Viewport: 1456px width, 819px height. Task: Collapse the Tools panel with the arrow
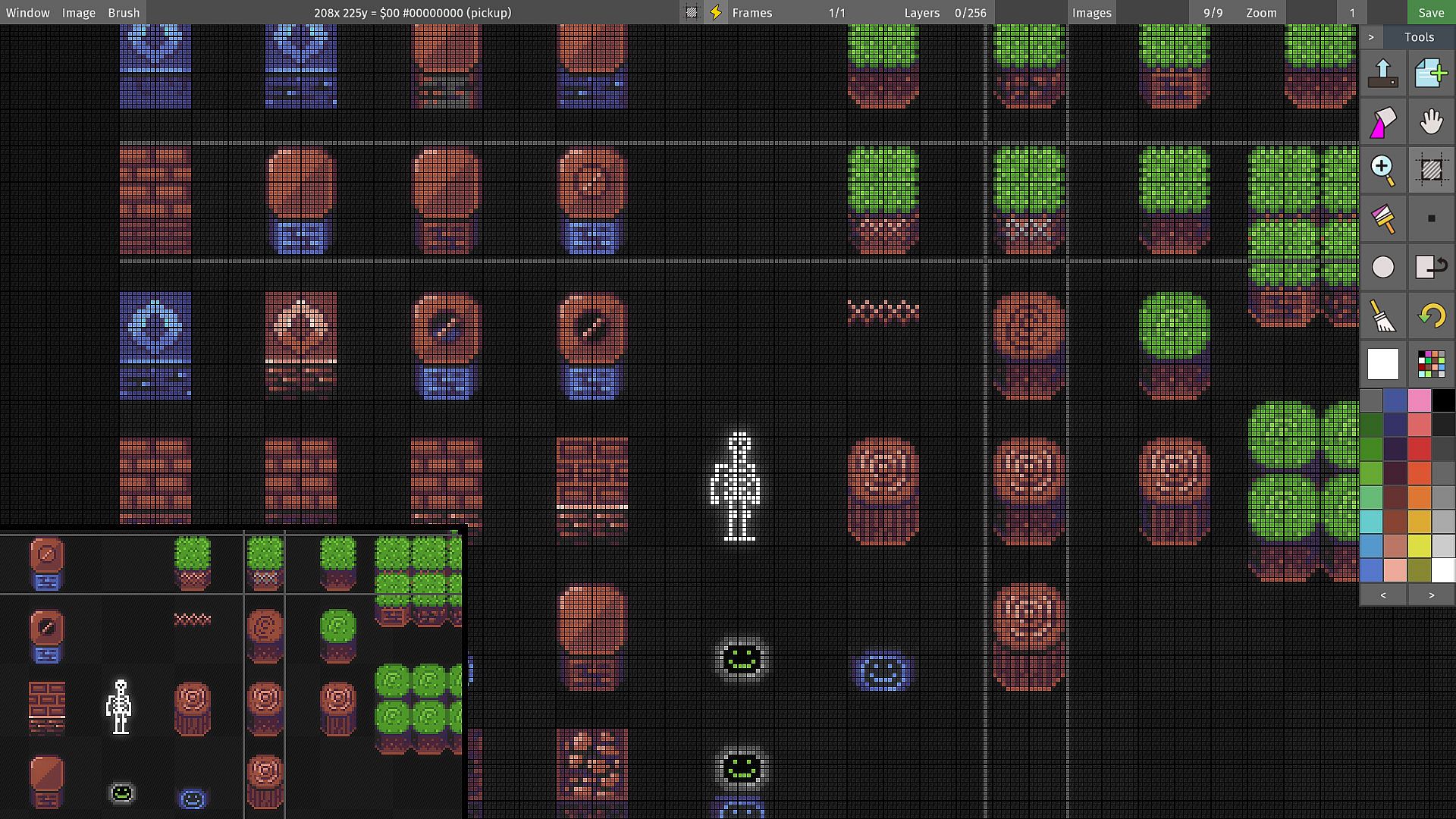(x=1370, y=36)
